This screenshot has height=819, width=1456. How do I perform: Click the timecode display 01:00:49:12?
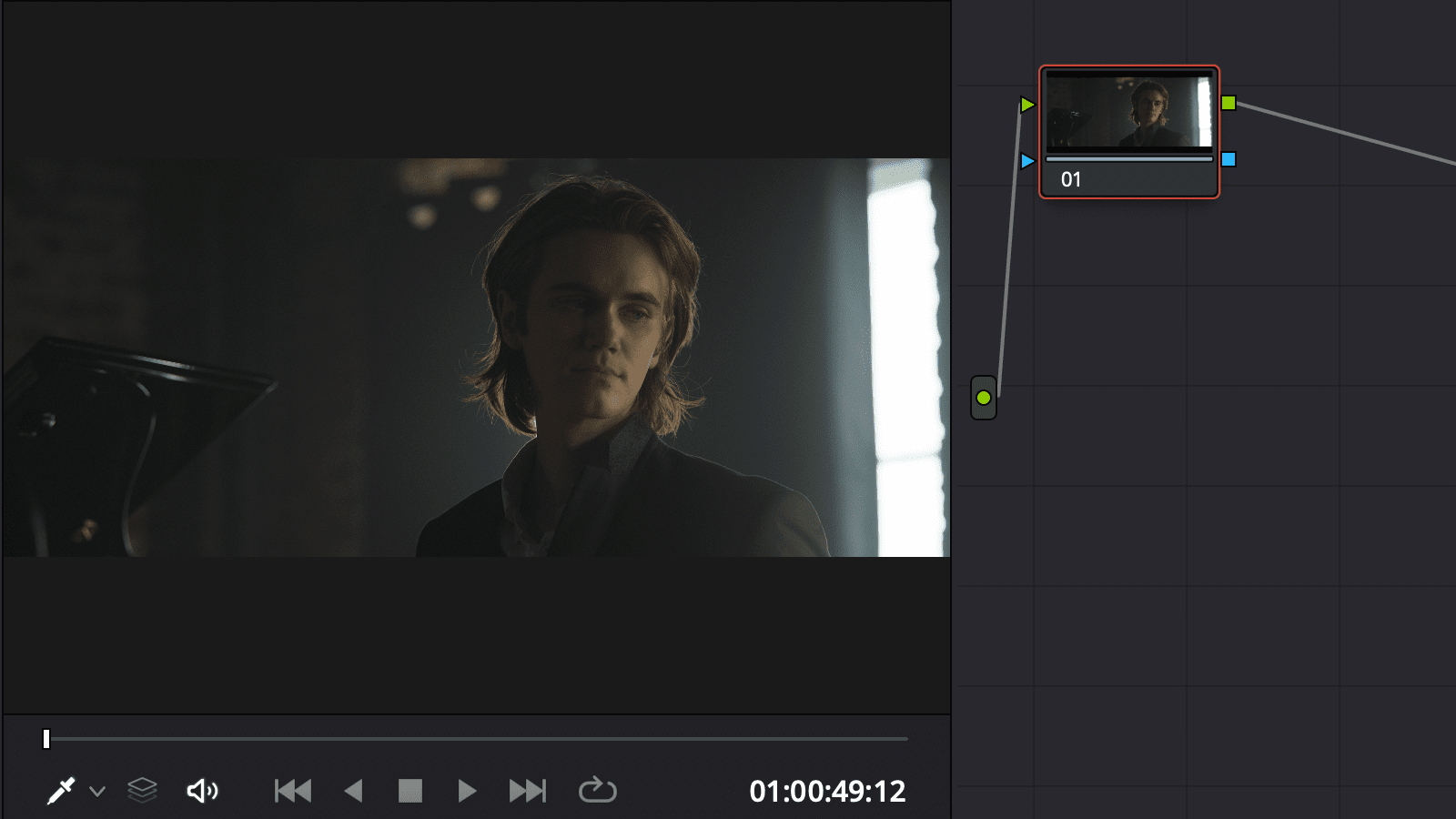(x=826, y=791)
